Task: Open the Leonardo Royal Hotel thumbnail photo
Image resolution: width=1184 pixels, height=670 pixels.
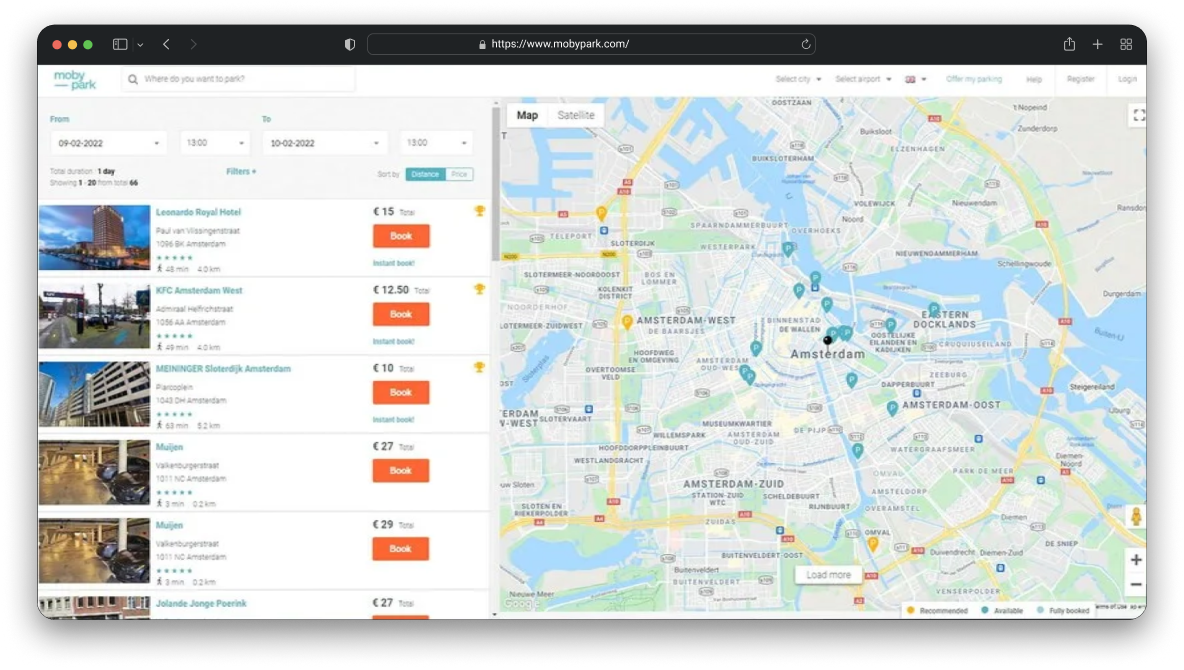Action: coord(94,237)
